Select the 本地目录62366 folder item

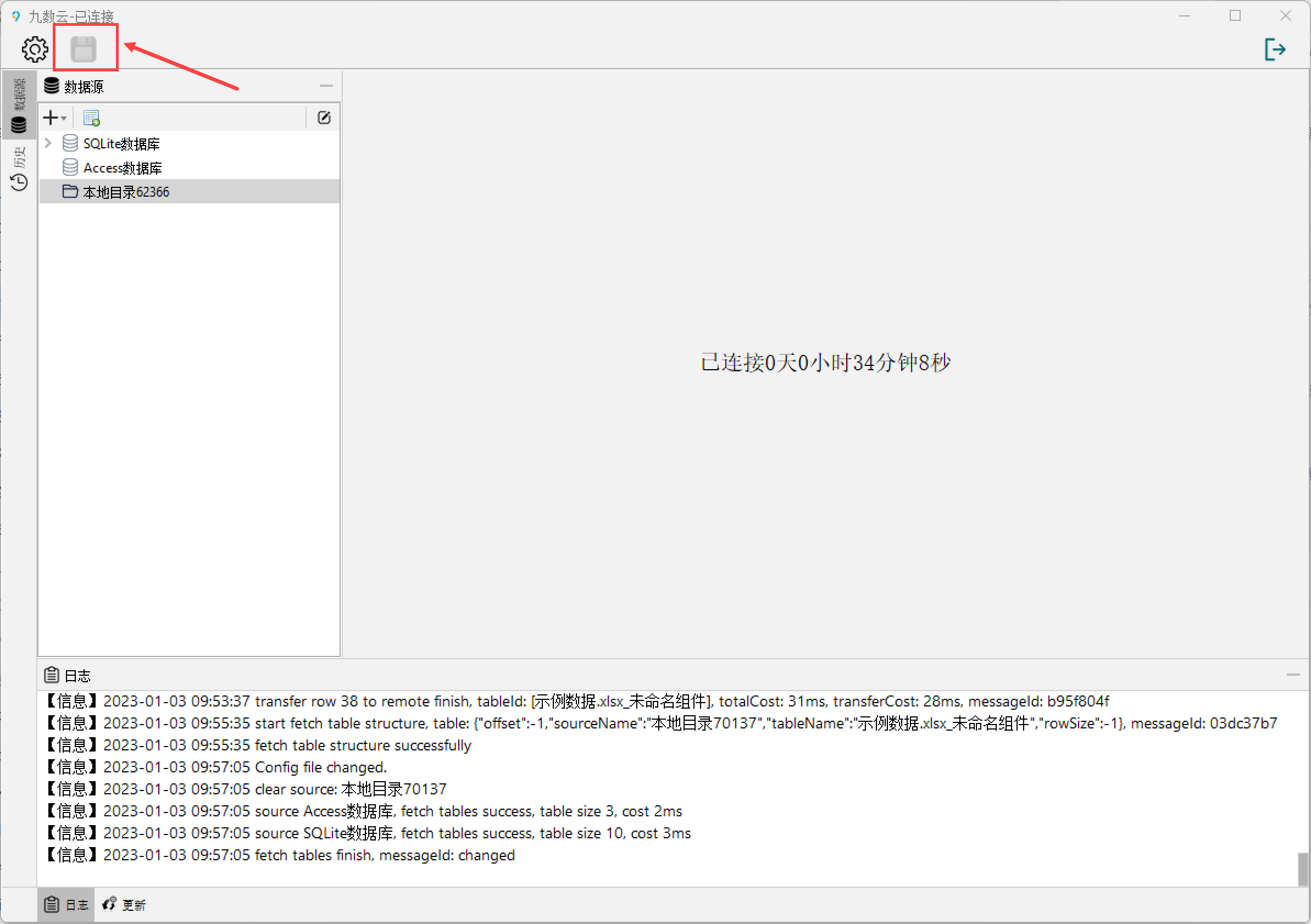point(126,192)
